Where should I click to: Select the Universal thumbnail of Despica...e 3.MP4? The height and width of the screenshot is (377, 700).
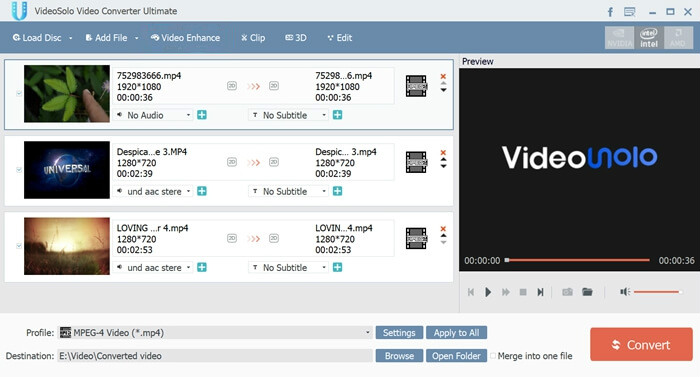(67, 170)
